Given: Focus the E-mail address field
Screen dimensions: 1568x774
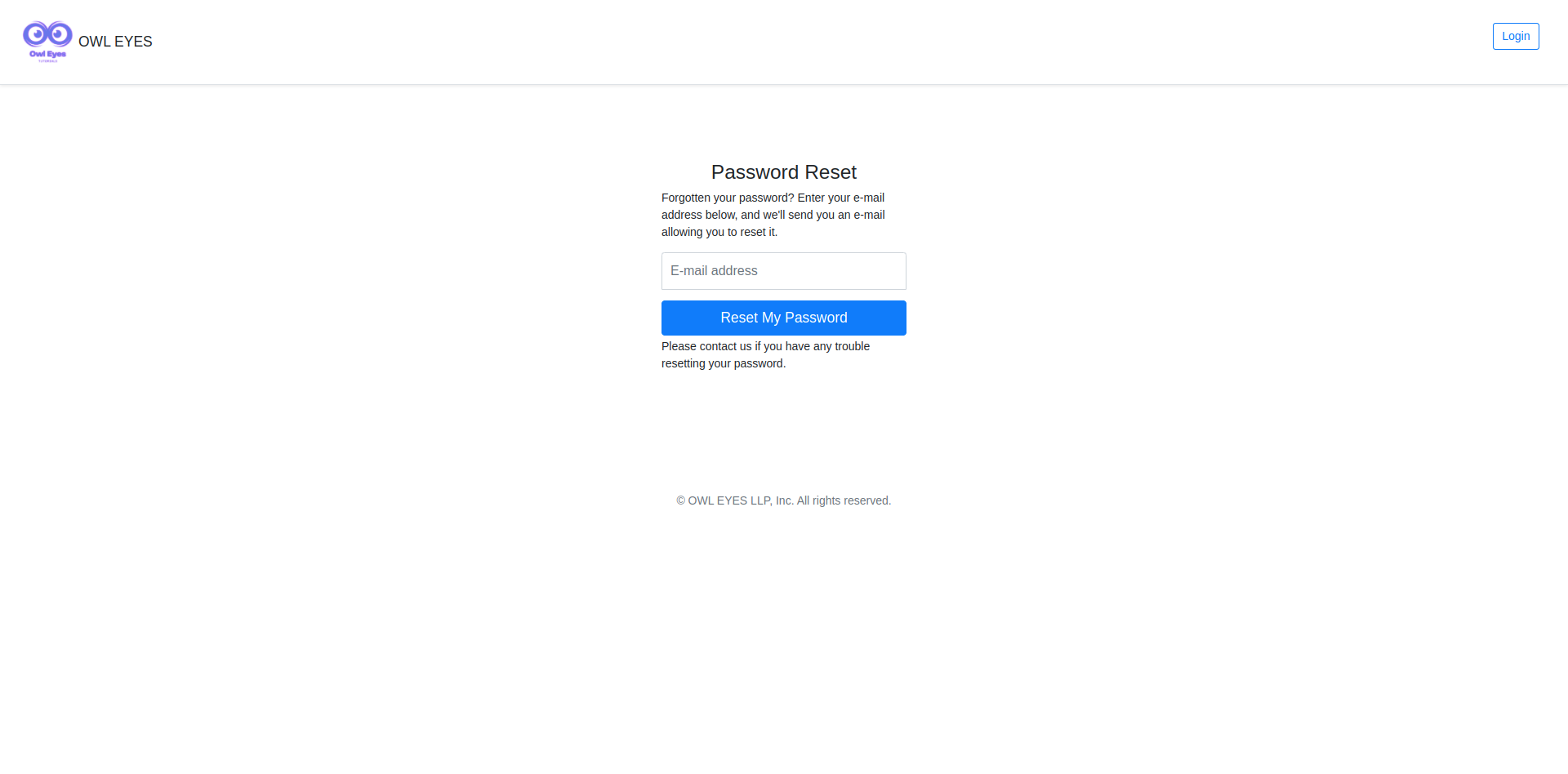Looking at the screenshot, I should (784, 271).
